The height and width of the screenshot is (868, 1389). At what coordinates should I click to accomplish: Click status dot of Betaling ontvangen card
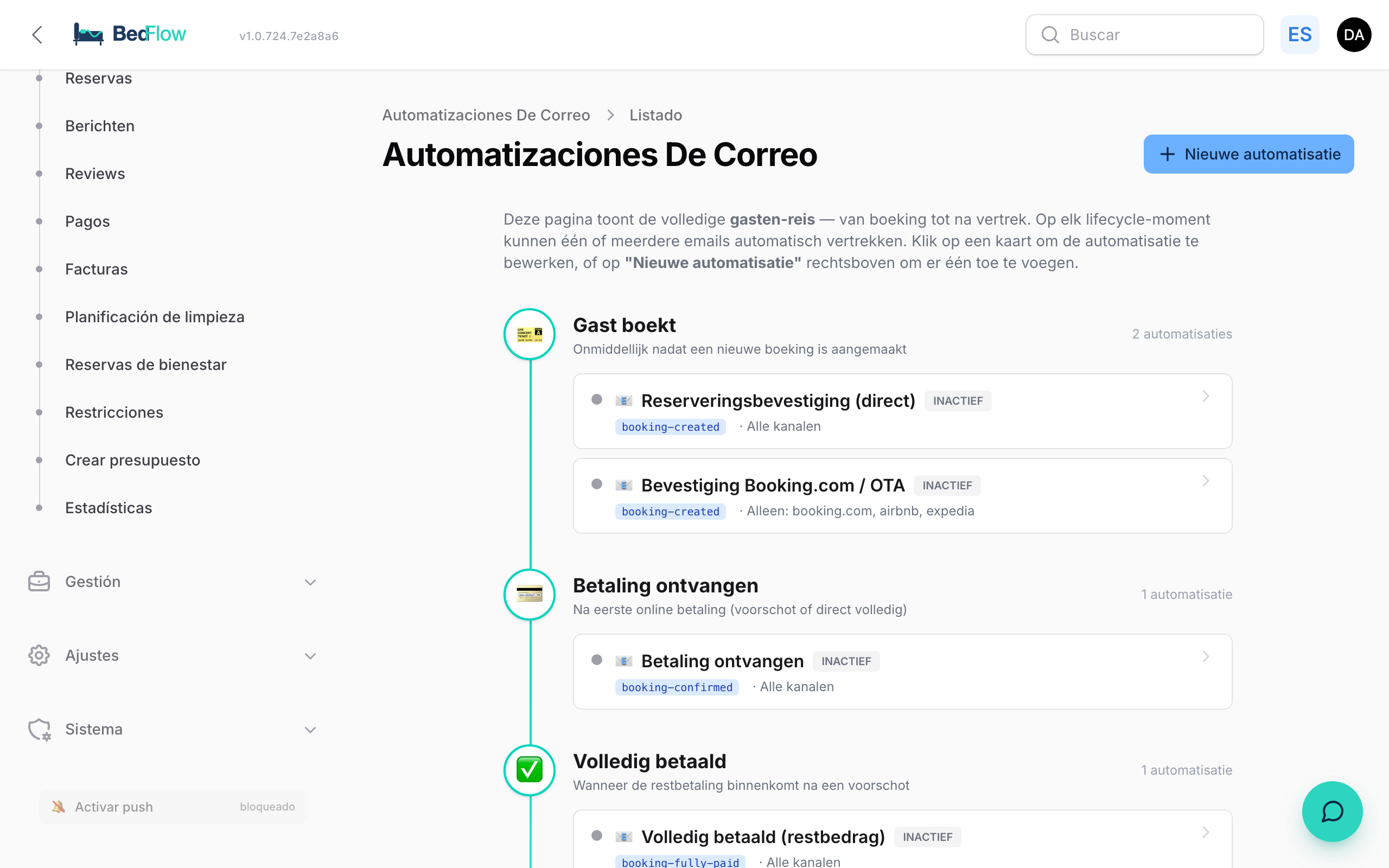tap(597, 660)
